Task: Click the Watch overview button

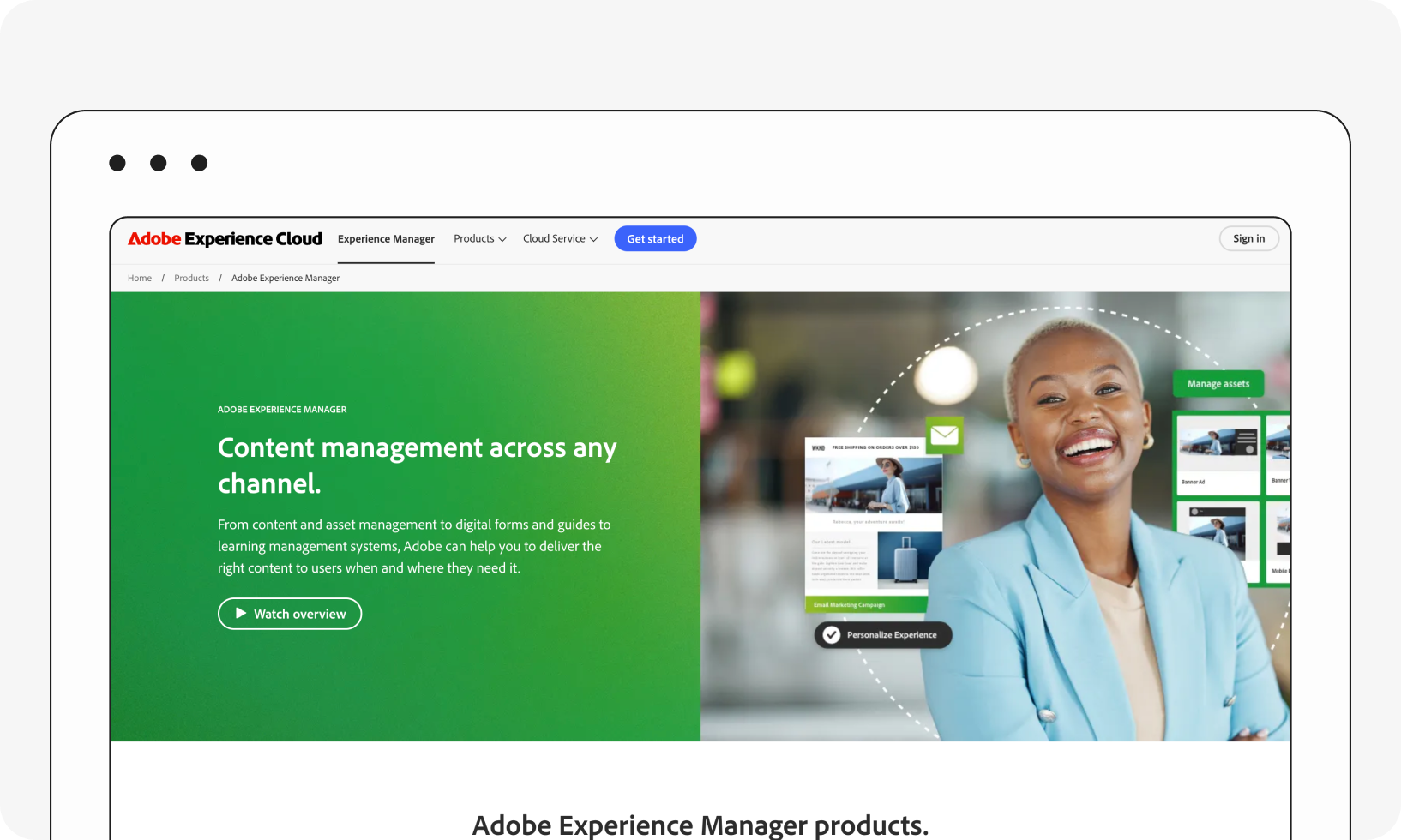Action: click(290, 614)
